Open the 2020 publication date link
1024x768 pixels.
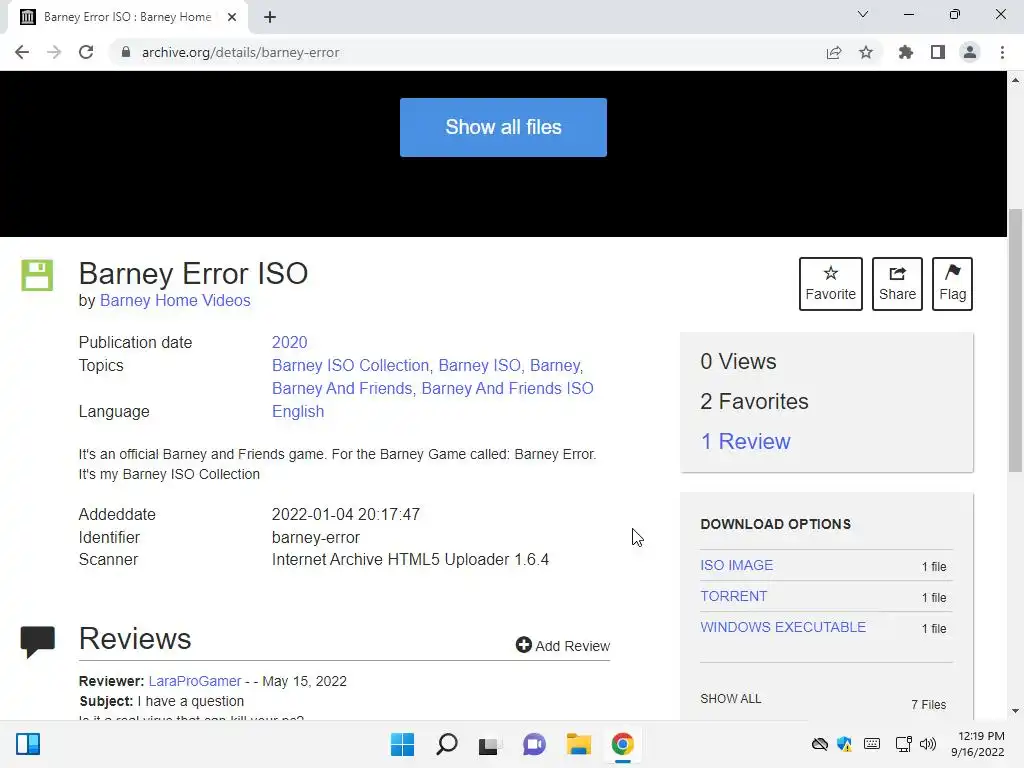click(289, 342)
